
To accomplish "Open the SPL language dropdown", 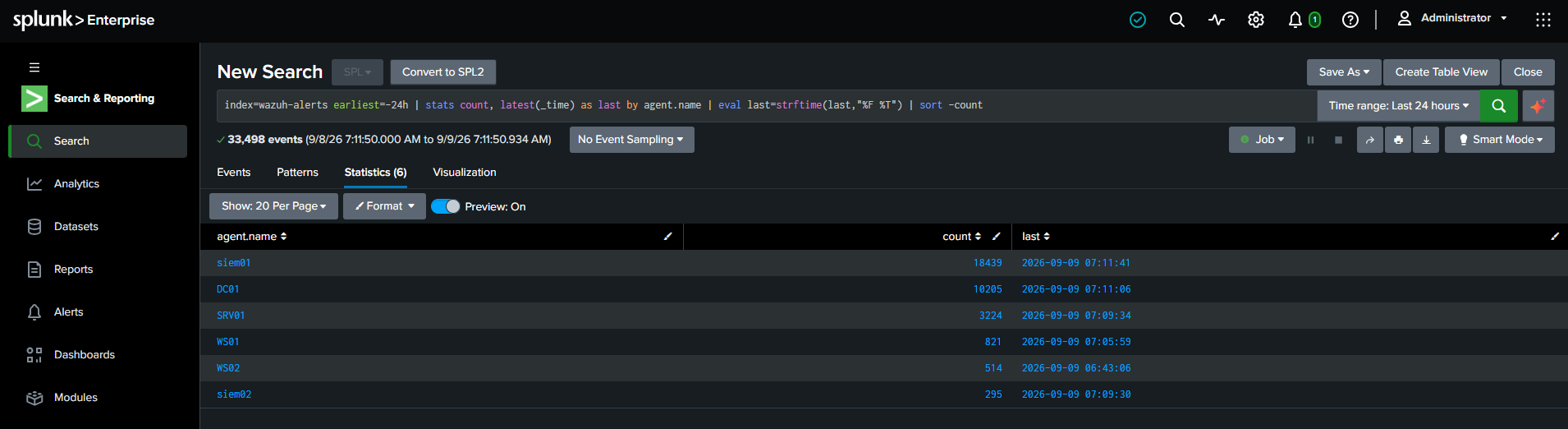I will [x=357, y=72].
